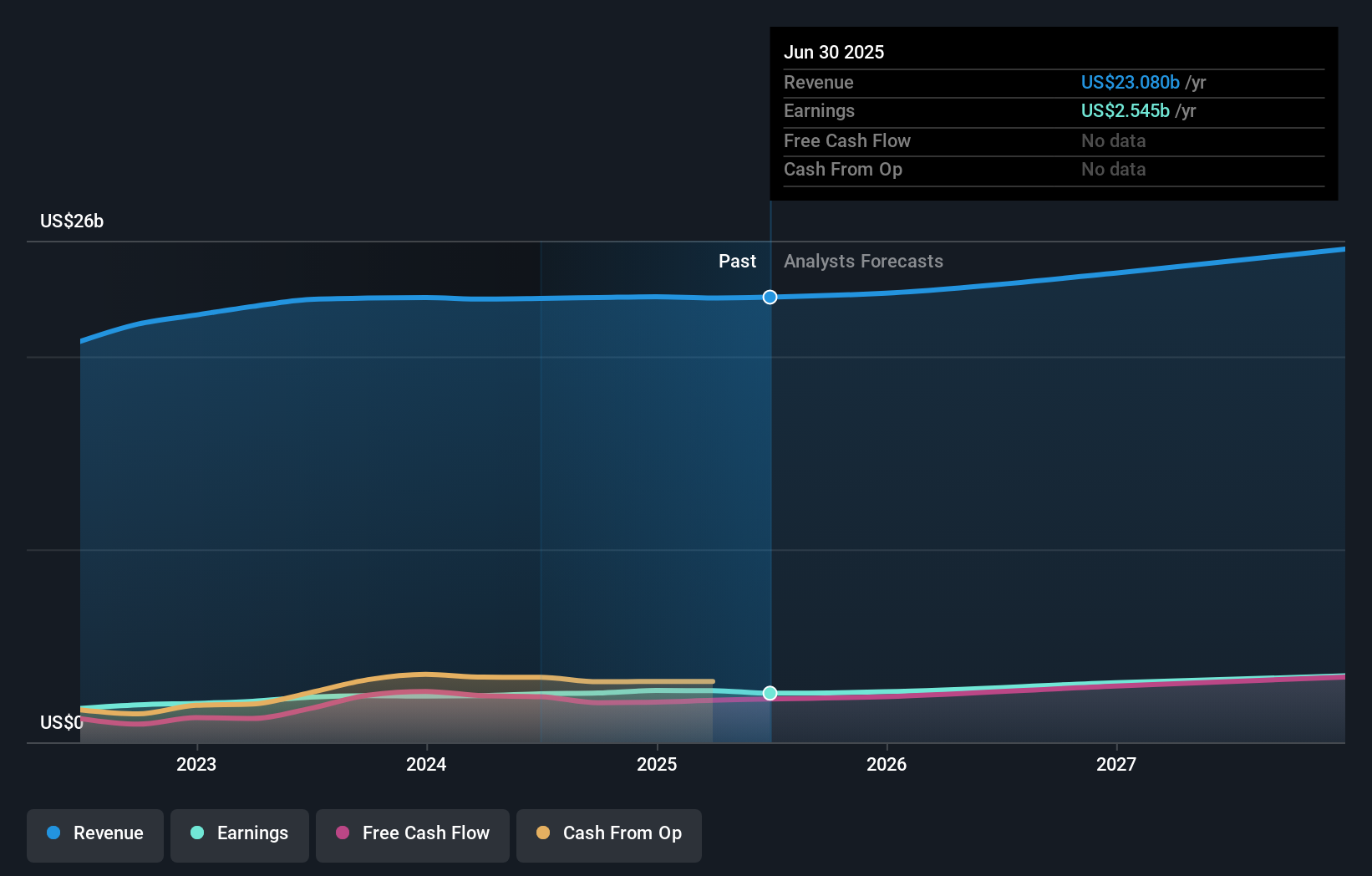Viewport: 1372px width, 876px height.
Task: Click the US$0 y-axis label
Action: [62, 722]
